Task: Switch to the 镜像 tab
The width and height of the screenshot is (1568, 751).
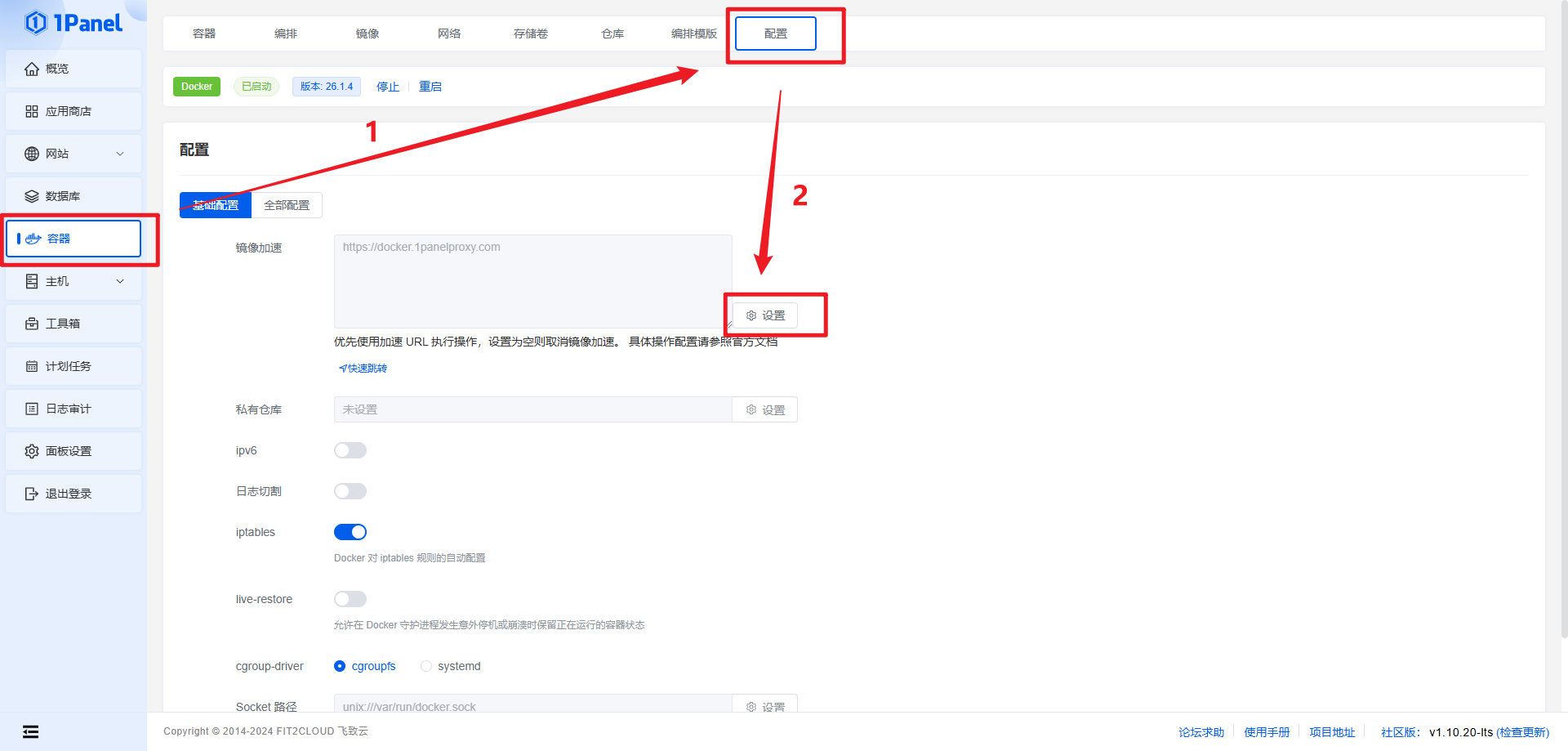Action: pos(367,34)
